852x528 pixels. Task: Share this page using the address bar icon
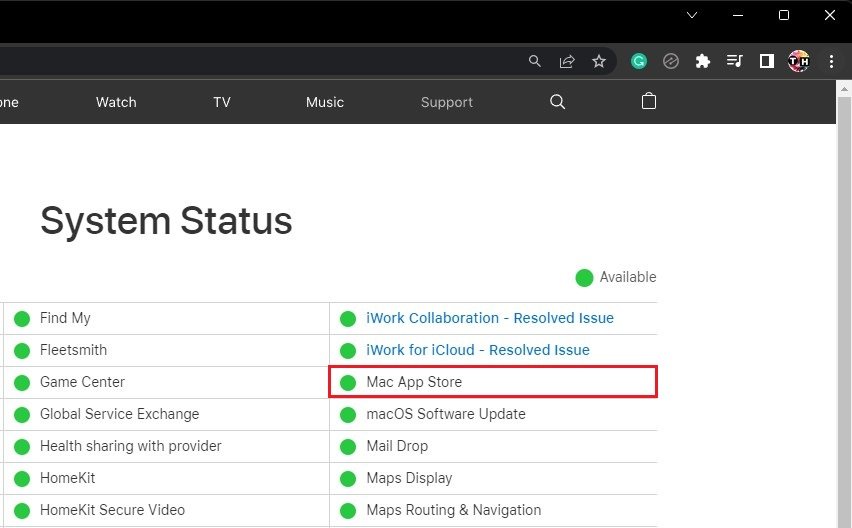pyautogui.click(x=567, y=61)
